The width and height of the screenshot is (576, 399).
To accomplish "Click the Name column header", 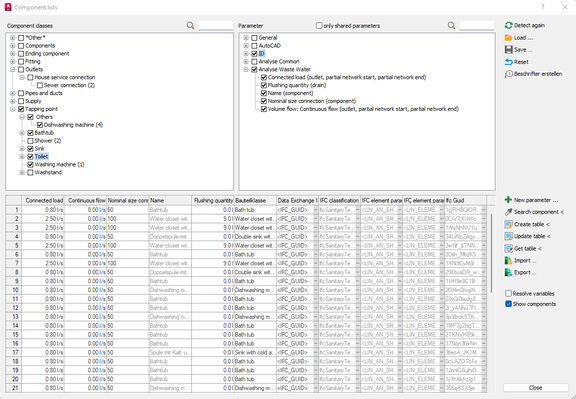I will coord(170,201).
